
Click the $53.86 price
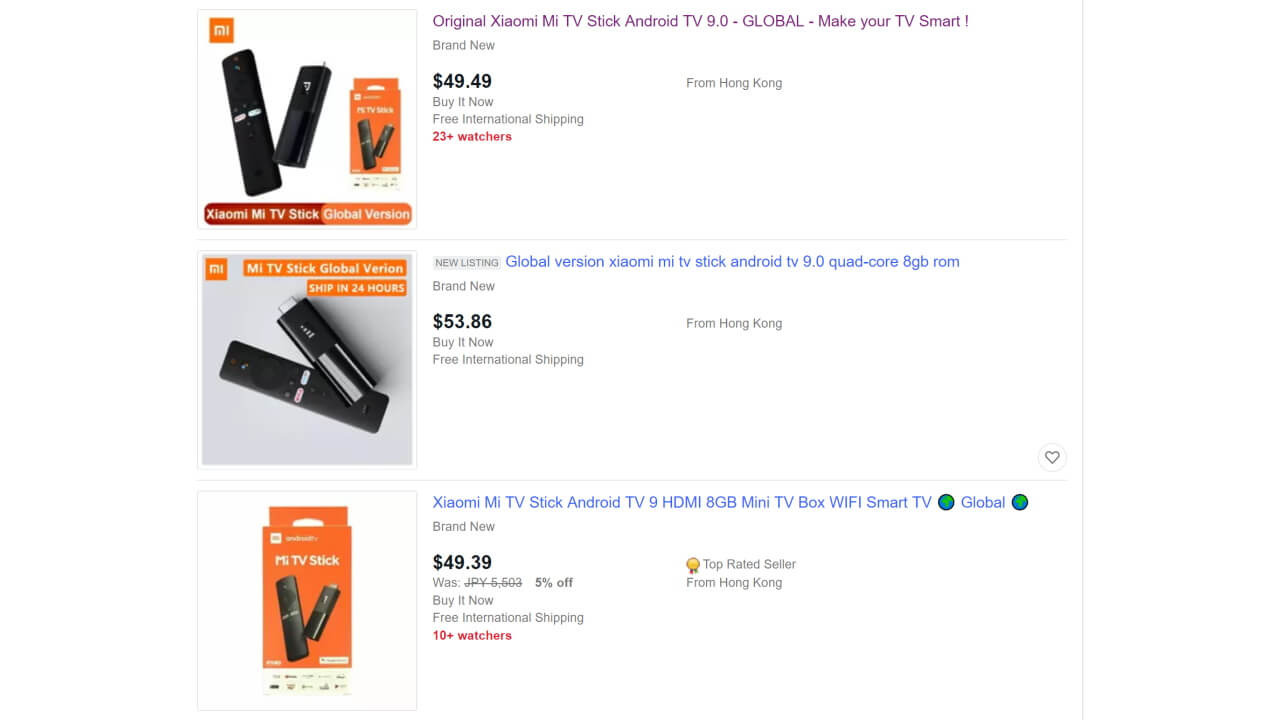(x=462, y=321)
